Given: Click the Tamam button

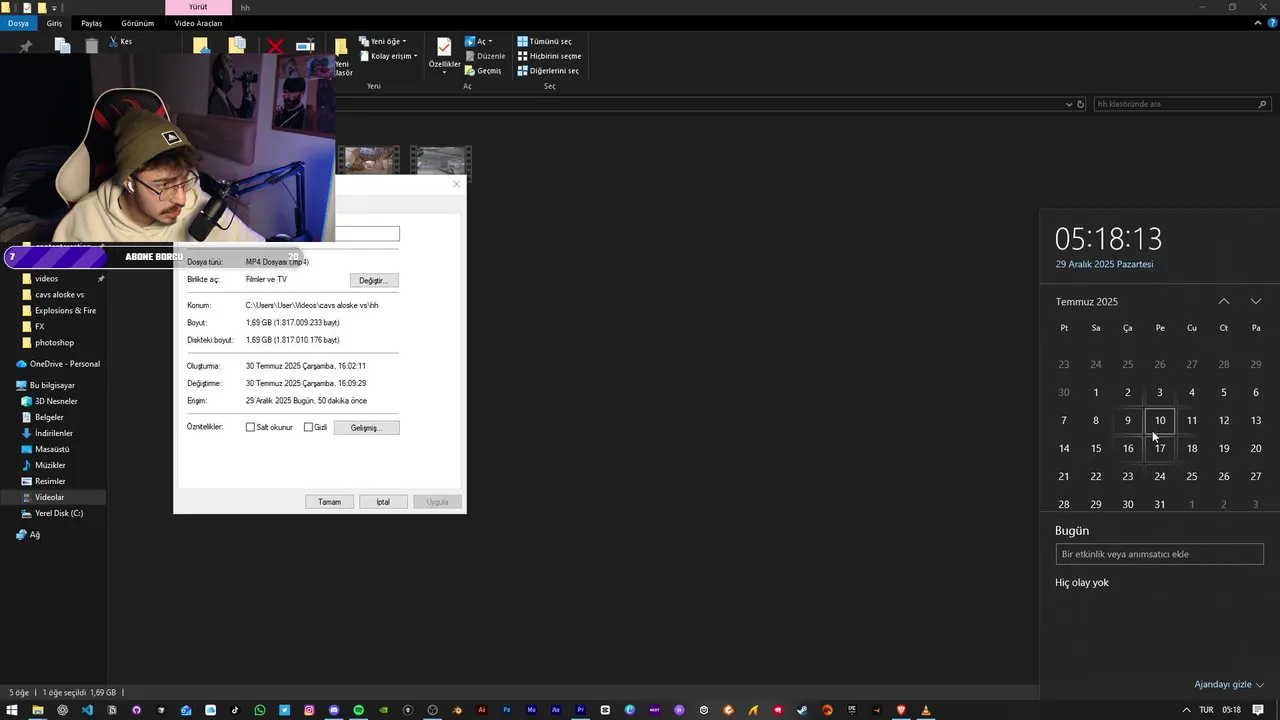Looking at the screenshot, I should (x=329, y=501).
